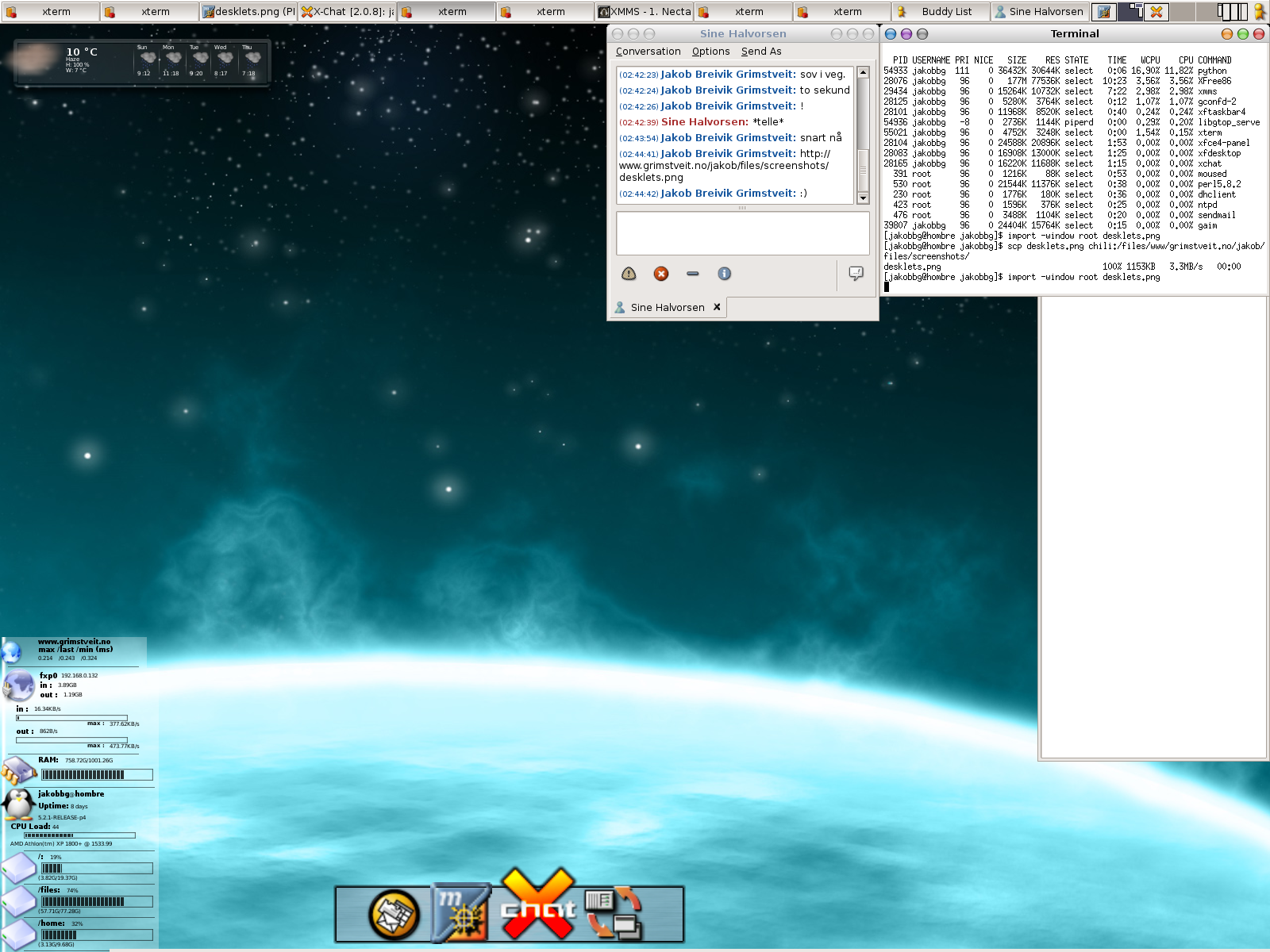Click the Warn icon in the Gaim conversation
The height and width of the screenshot is (952, 1270).
629,274
